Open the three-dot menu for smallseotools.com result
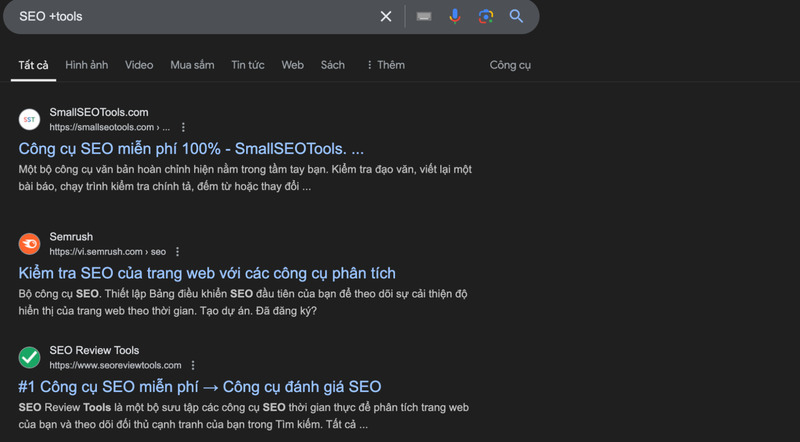 [183, 127]
